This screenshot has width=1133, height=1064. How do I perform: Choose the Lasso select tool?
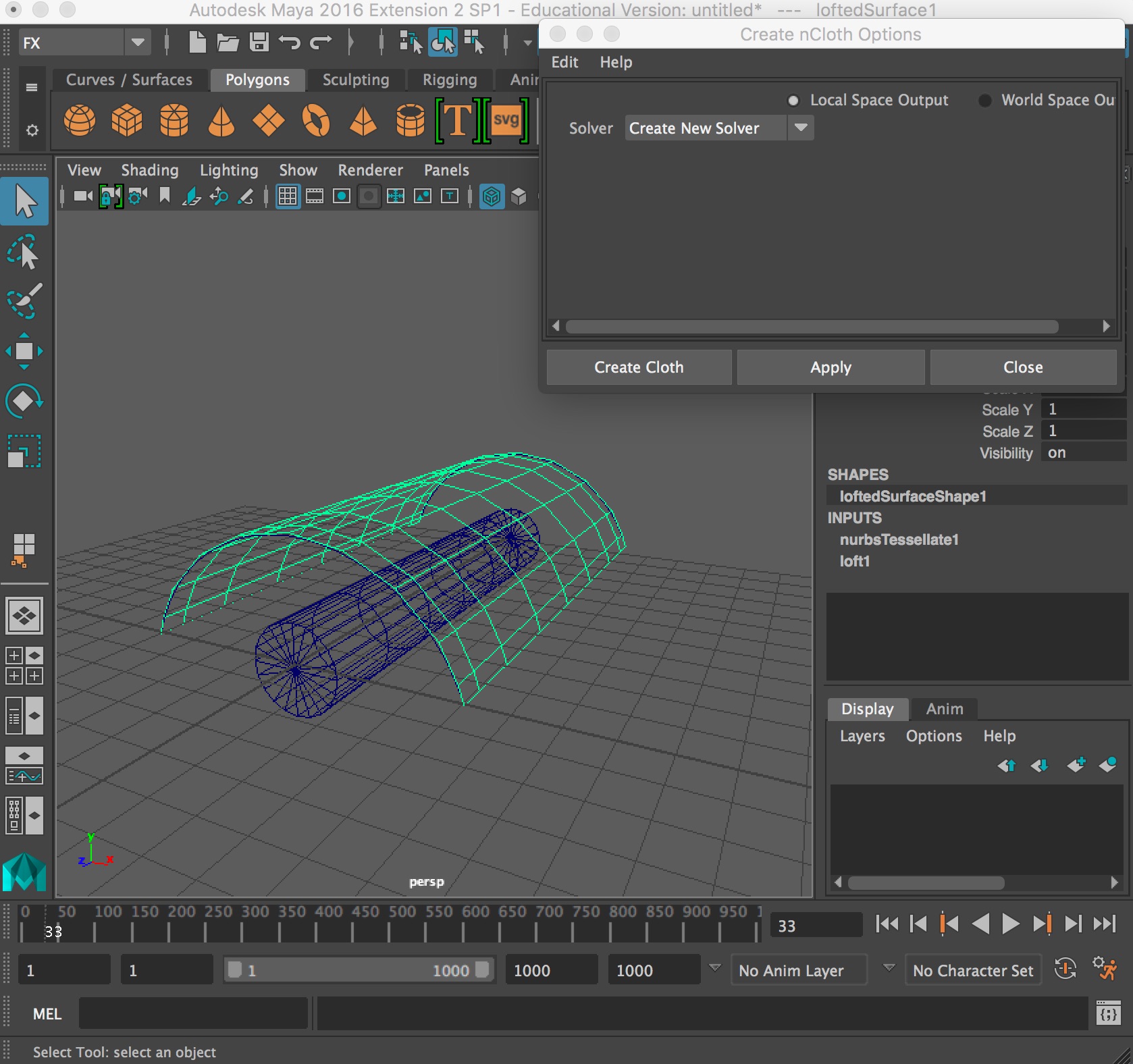click(x=24, y=252)
